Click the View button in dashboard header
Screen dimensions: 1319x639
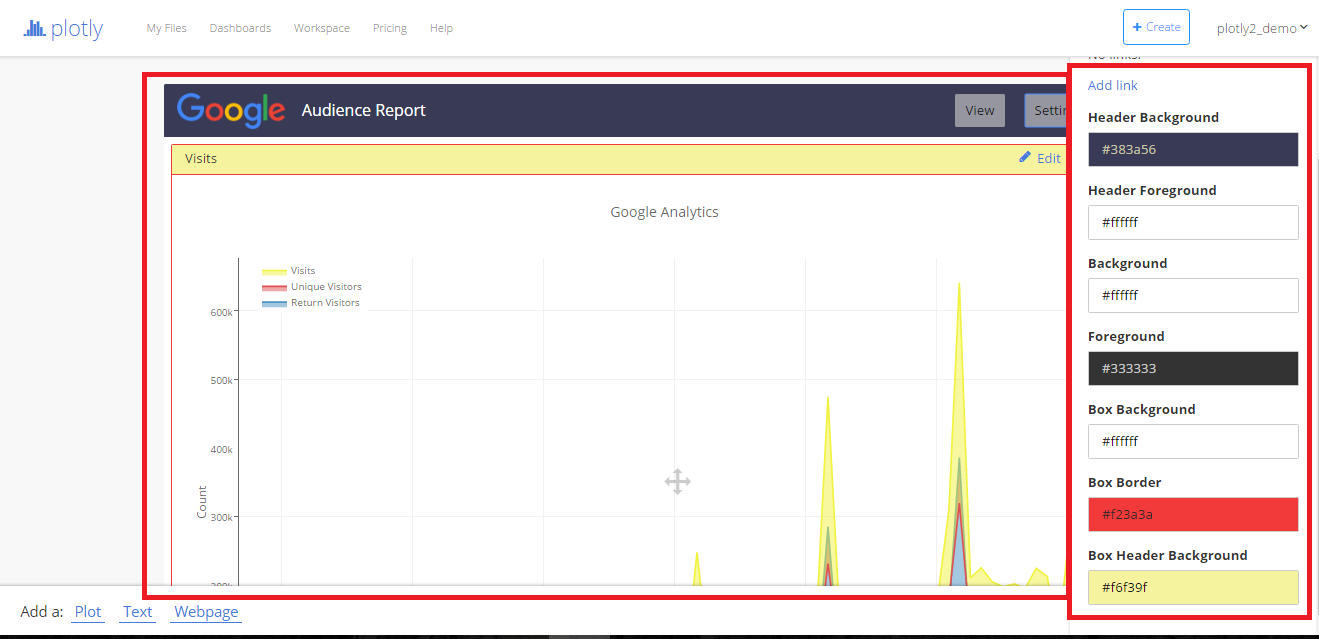[980, 110]
